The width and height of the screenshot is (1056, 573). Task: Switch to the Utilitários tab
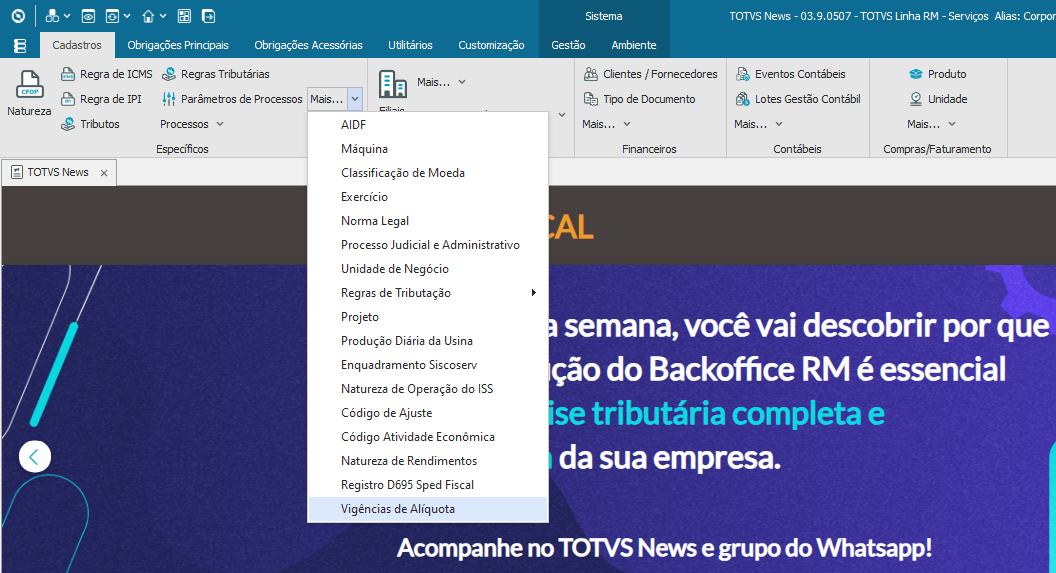click(410, 45)
